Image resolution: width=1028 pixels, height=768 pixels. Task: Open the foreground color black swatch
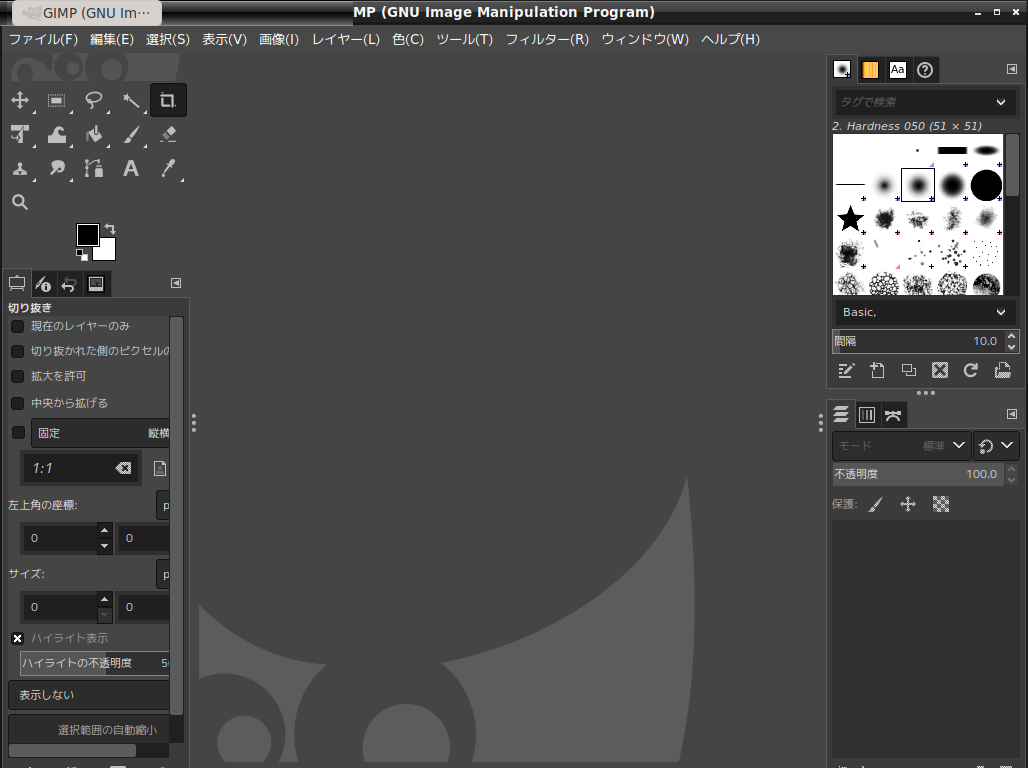pos(88,234)
